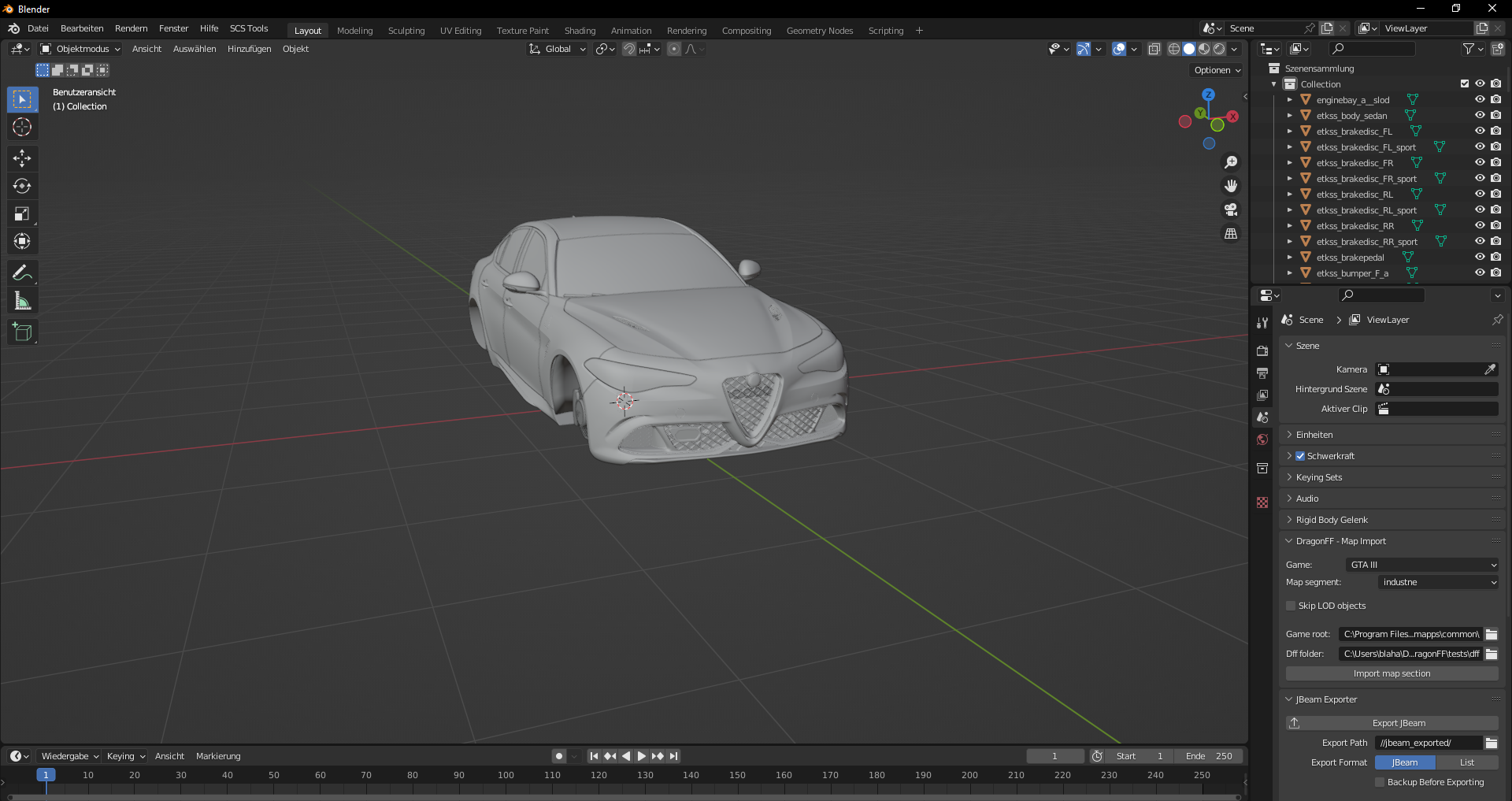1512x801 pixels.
Task: Click the zoom magnifier viewport gizmo
Action: tap(1231, 162)
